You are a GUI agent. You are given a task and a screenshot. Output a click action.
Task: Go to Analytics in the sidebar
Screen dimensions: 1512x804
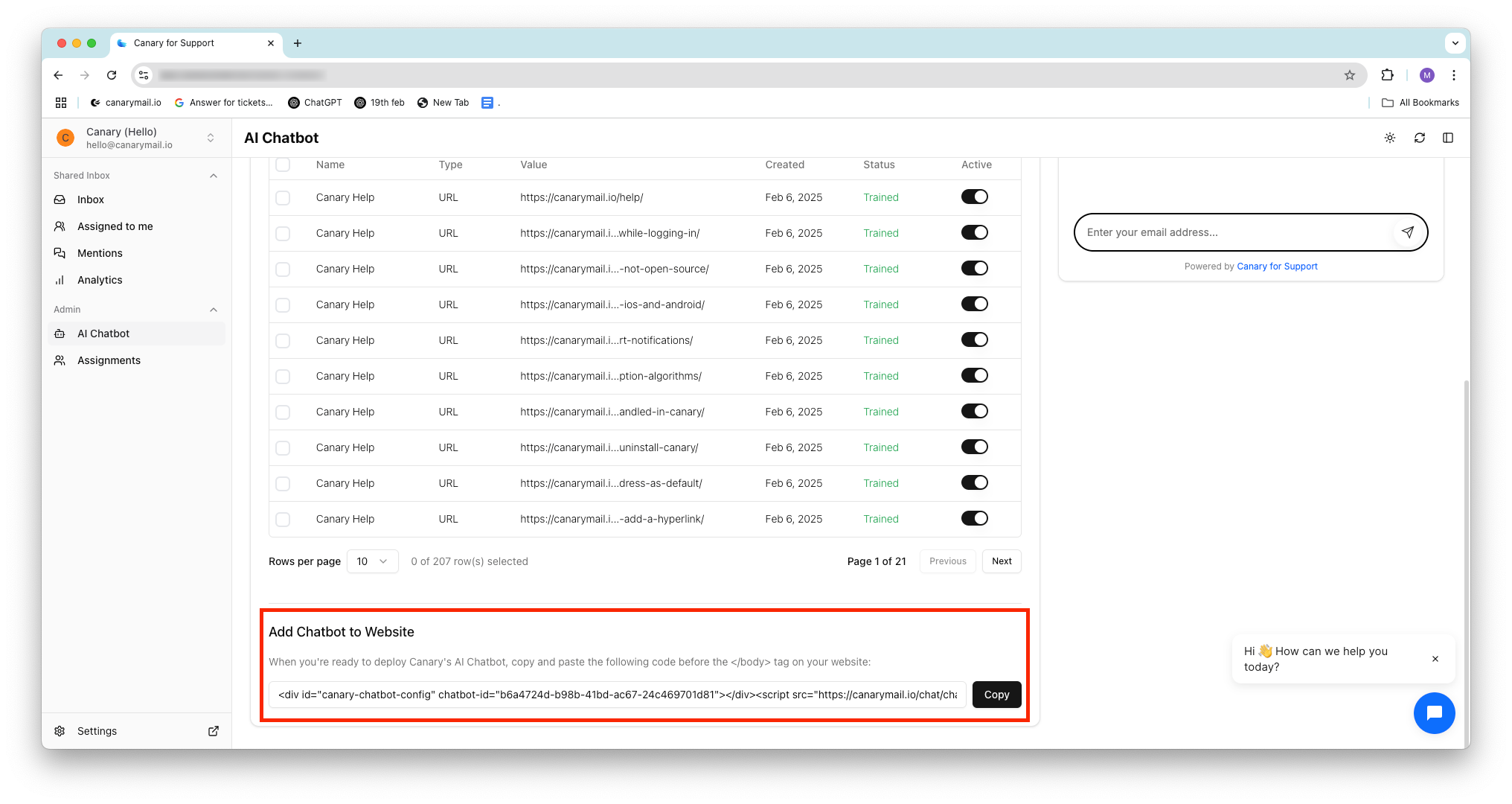tap(100, 280)
